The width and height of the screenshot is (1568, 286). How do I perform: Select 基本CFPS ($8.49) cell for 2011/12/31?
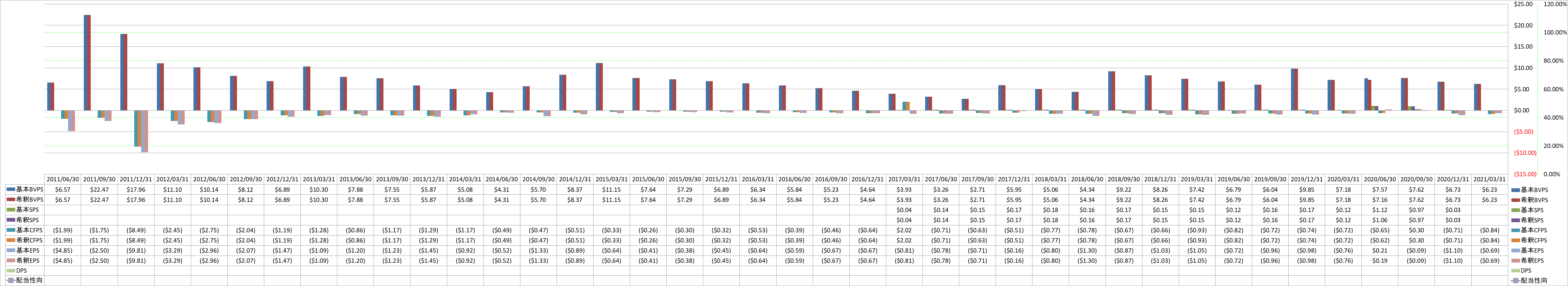tap(136, 230)
